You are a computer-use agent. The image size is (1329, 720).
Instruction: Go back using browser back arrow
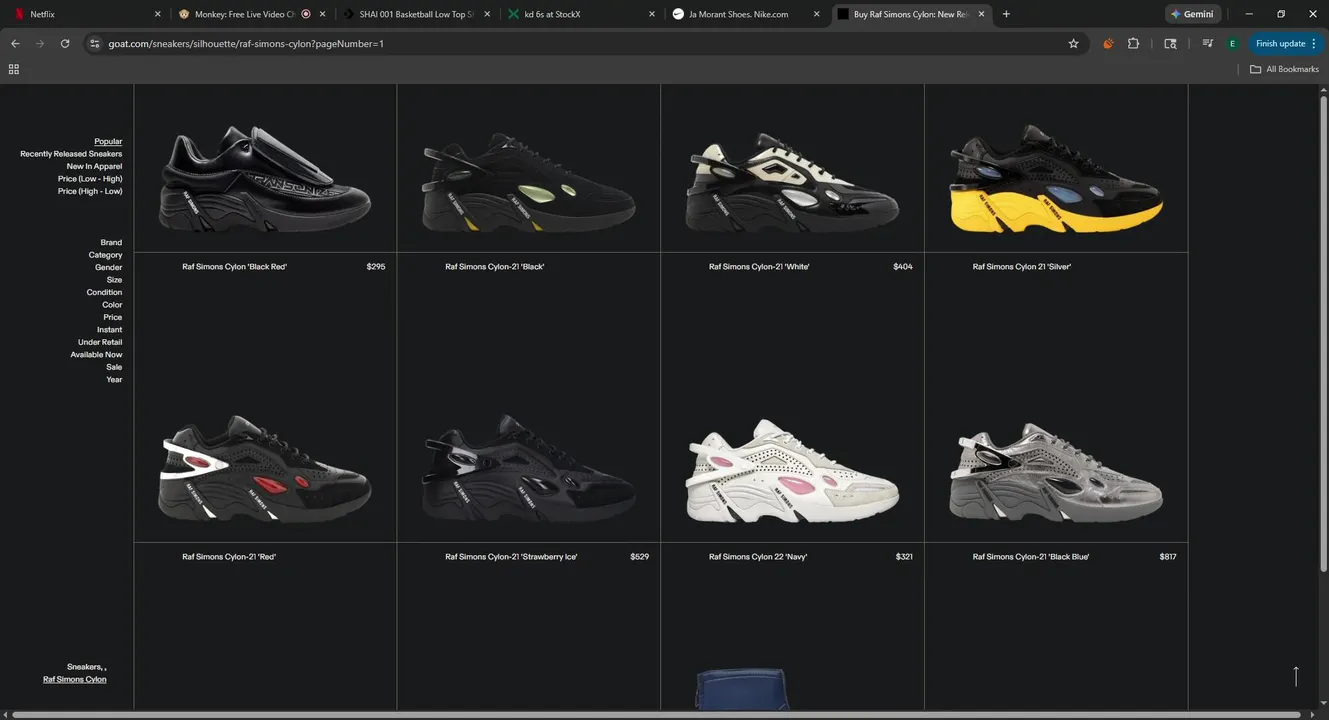point(15,44)
